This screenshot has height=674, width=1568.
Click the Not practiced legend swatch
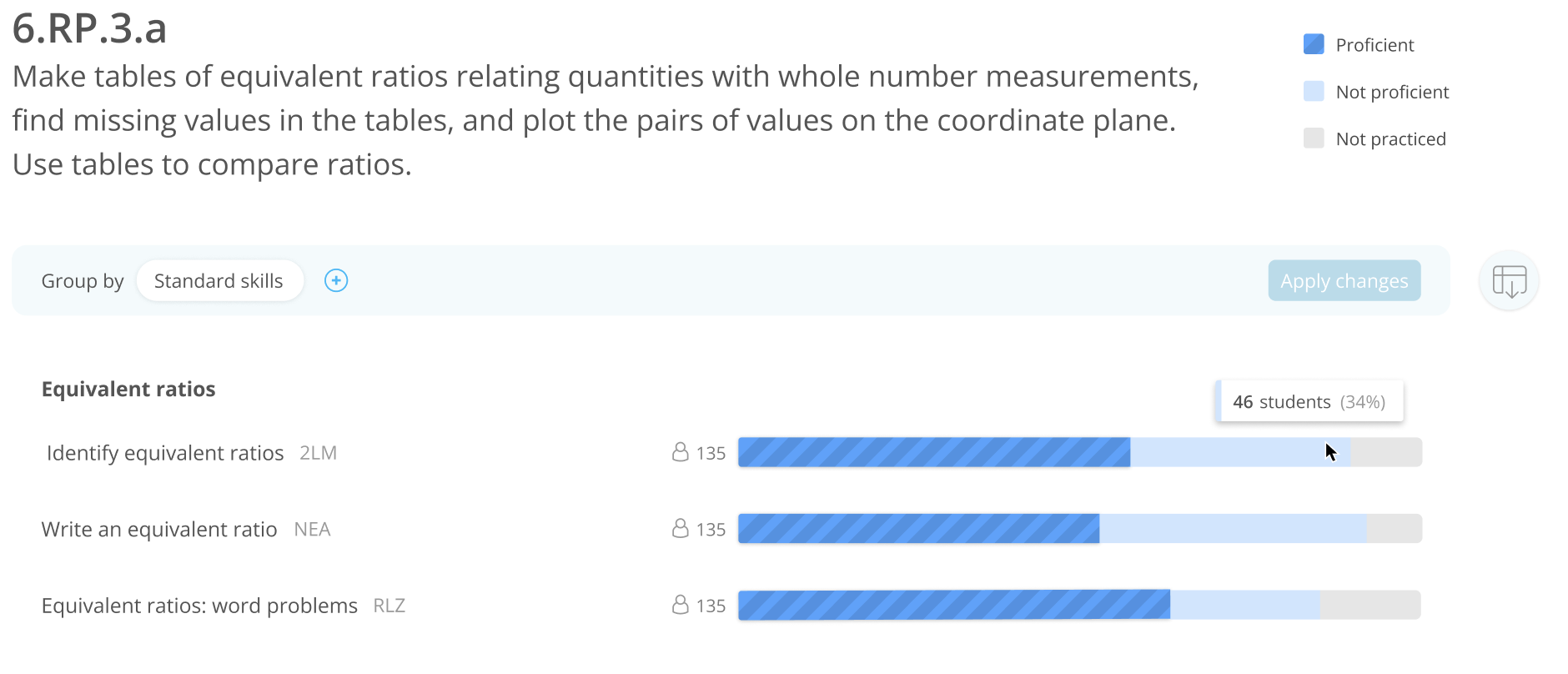click(x=1314, y=138)
